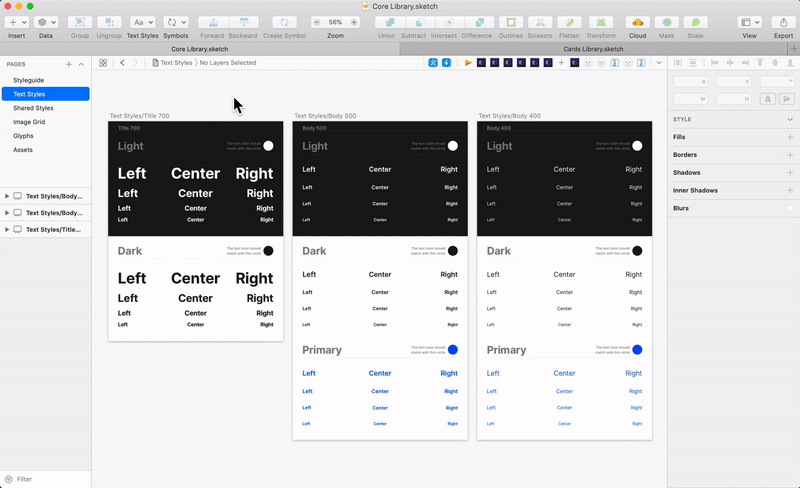Click the Export toolbar icon

(x=783, y=22)
